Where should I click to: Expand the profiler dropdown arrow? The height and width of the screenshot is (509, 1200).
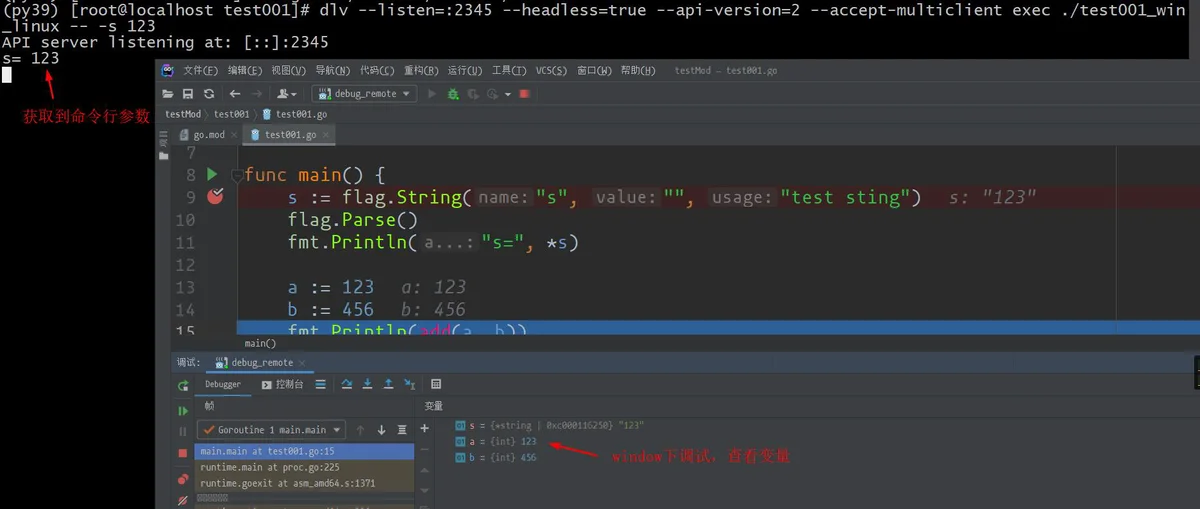tap(508, 94)
